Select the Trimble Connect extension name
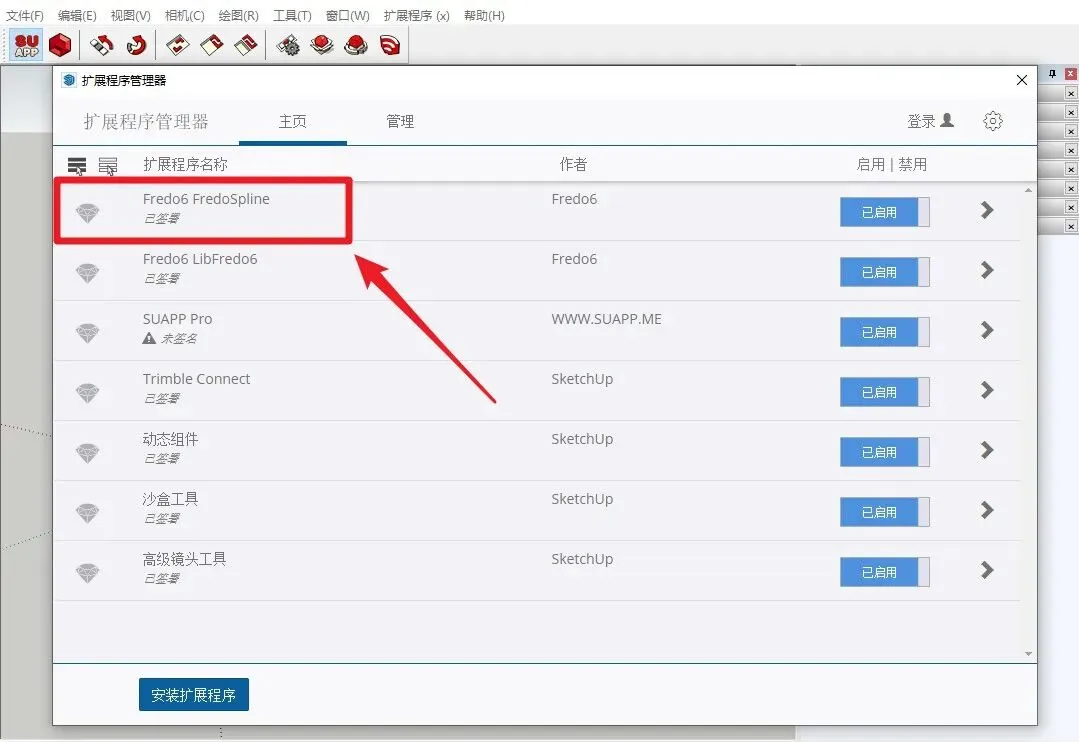Screen dimensions: 1079x742 (196, 379)
